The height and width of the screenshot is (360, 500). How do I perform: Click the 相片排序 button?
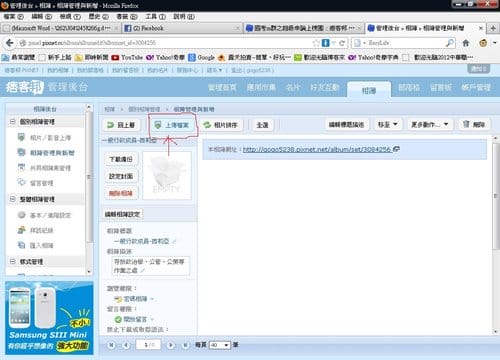click(221, 125)
